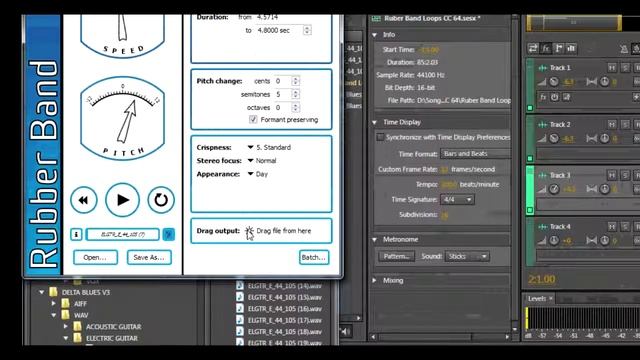Mute Track 1 with its M button

click(x=611, y=68)
